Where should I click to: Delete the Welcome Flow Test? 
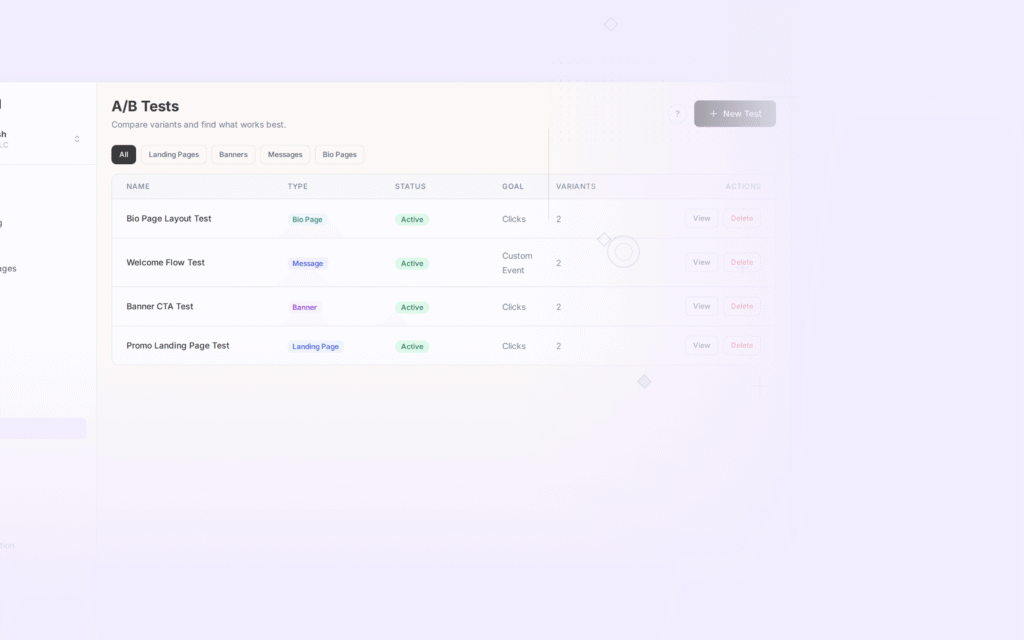pyautogui.click(x=742, y=263)
